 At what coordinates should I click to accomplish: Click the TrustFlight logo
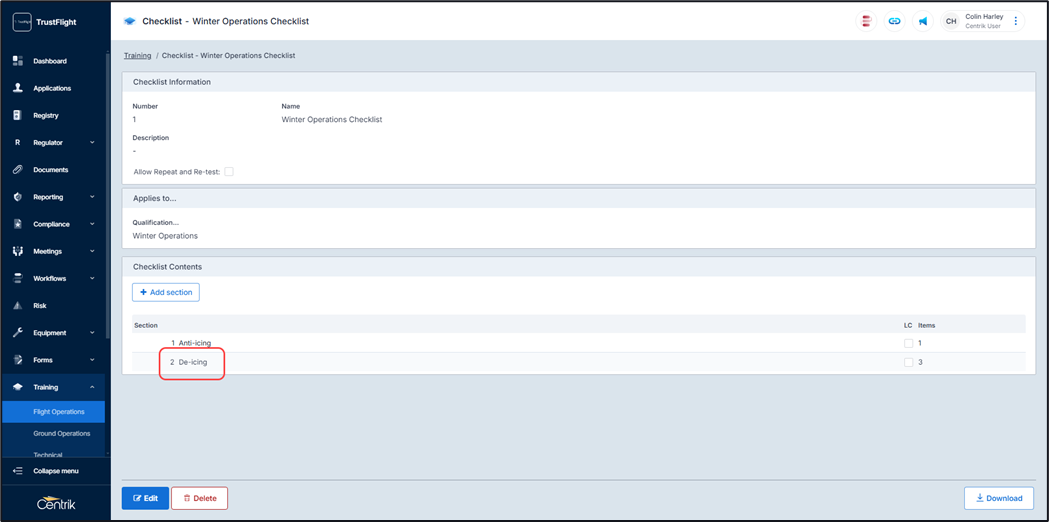(x=43, y=22)
